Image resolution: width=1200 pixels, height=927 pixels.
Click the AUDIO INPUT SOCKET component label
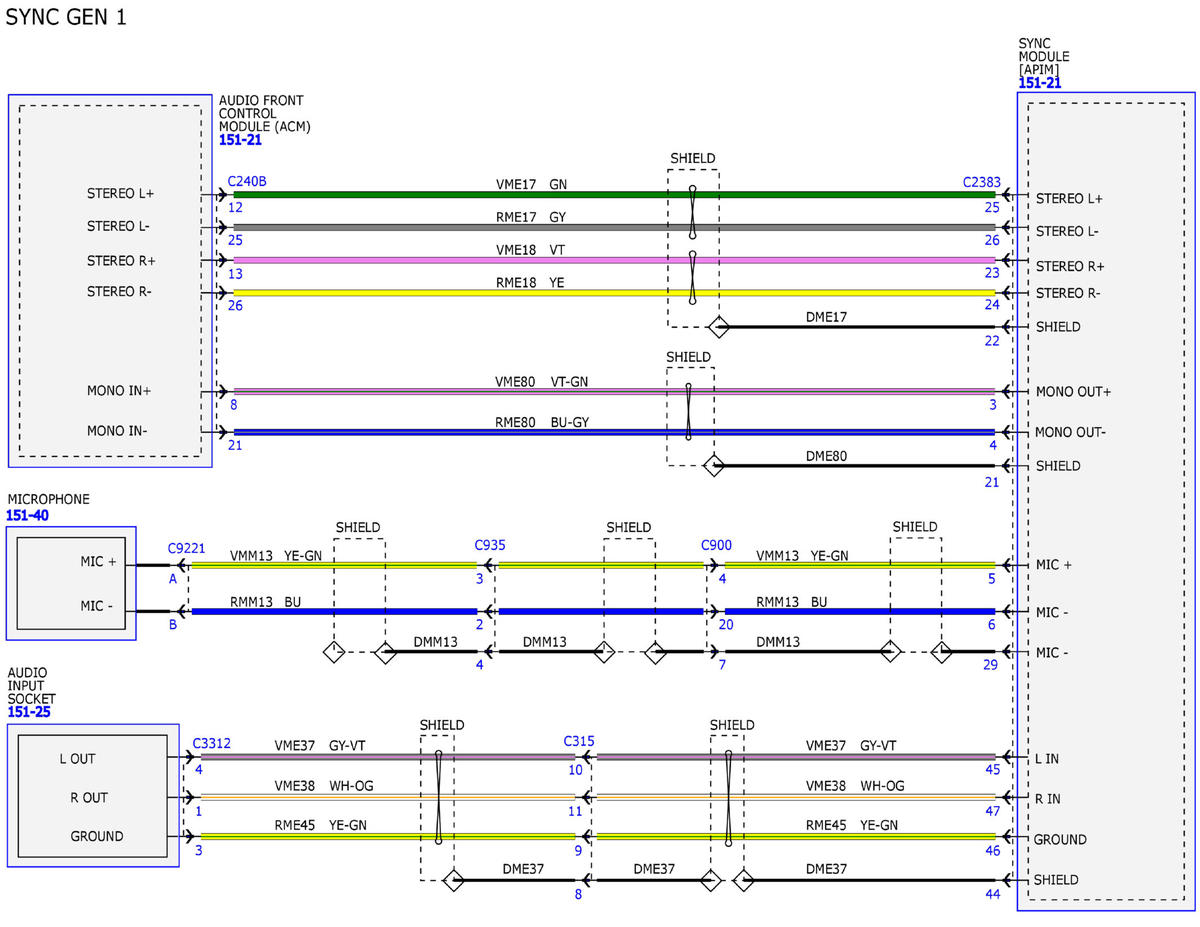pyautogui.click(x=31, y=686)
